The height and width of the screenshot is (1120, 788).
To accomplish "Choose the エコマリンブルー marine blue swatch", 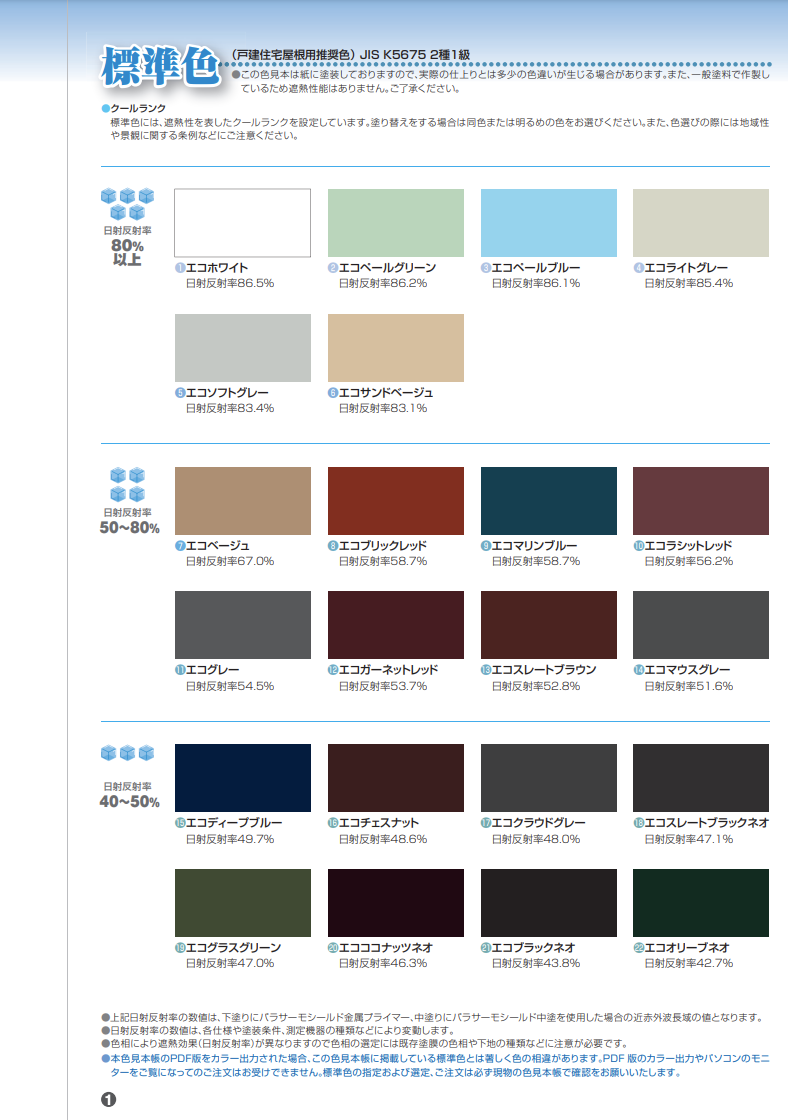I will 548,501.
